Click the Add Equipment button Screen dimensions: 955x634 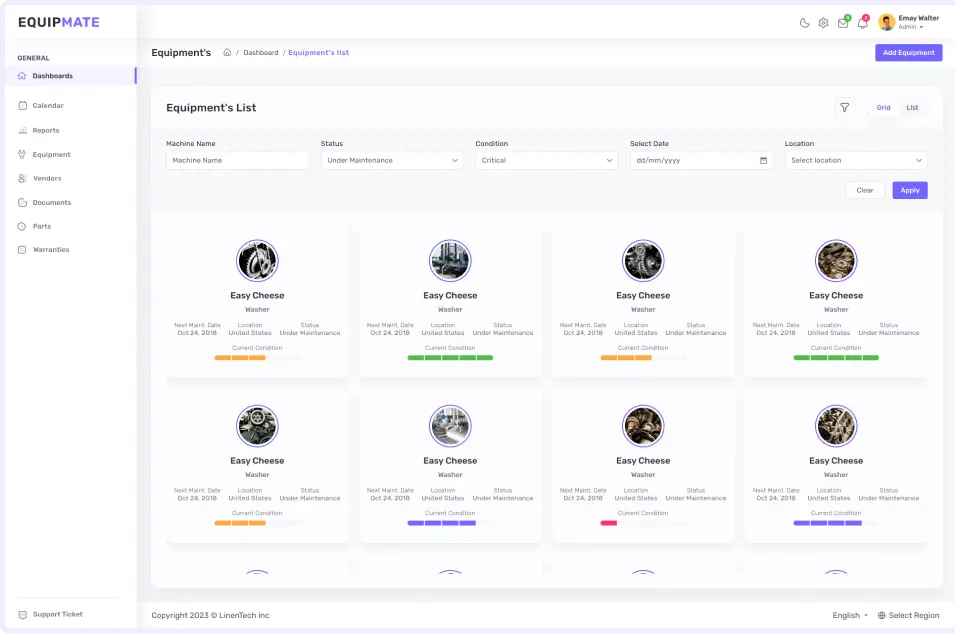pos(908,53)
